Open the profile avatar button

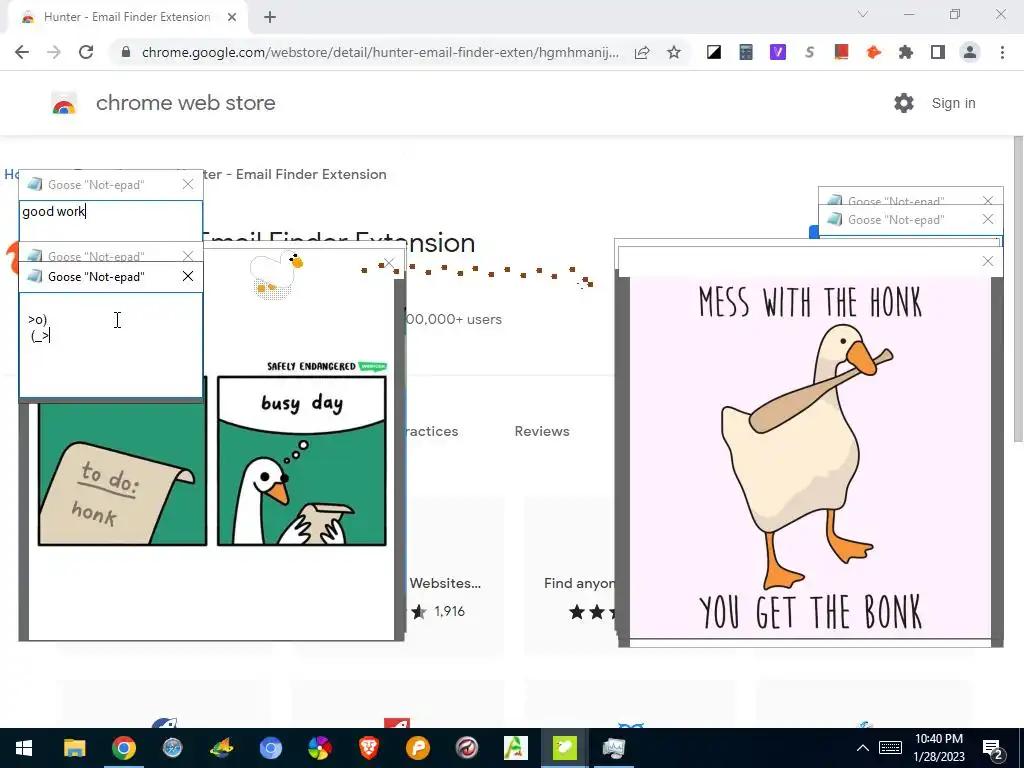(970, 52)
